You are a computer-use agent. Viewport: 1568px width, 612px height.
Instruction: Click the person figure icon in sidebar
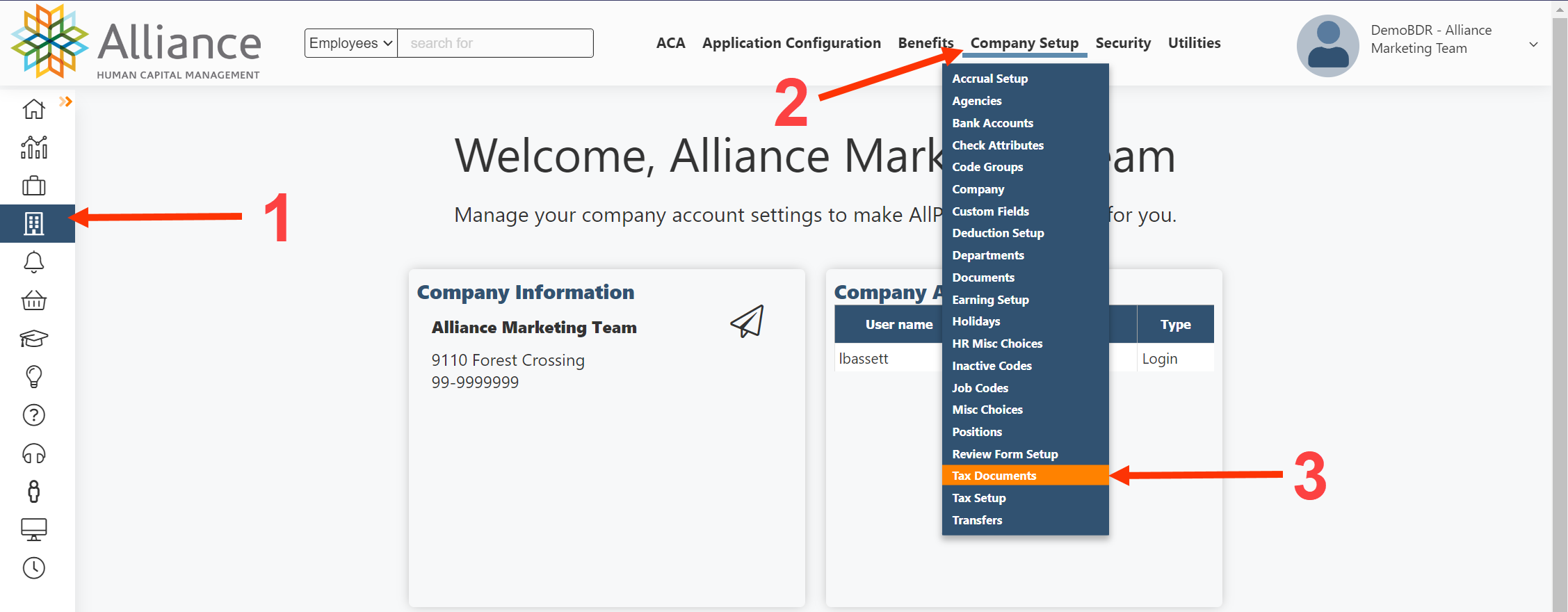(33, 492)
